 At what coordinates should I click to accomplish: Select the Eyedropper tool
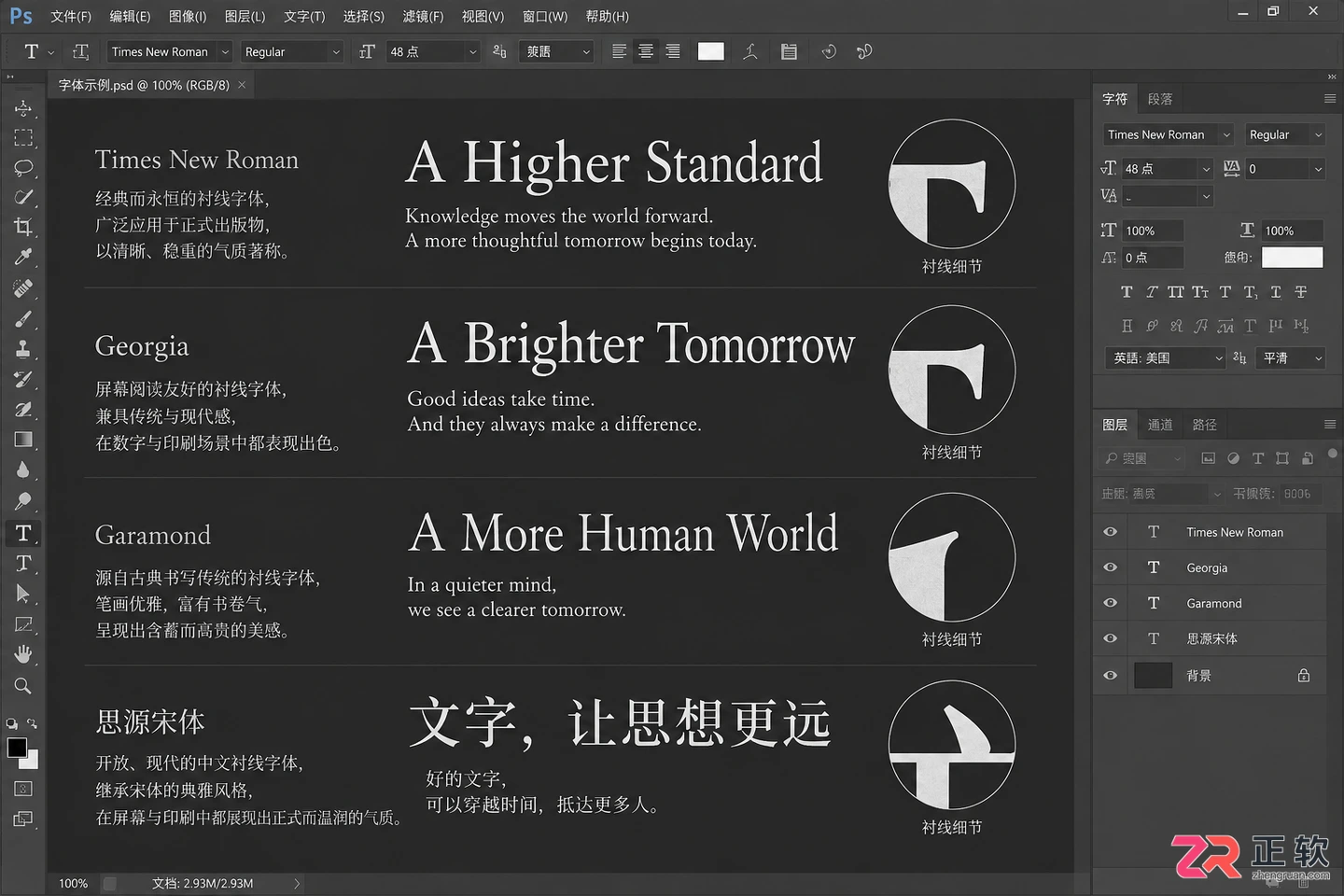pyautogui.click(x=23, y=257)
